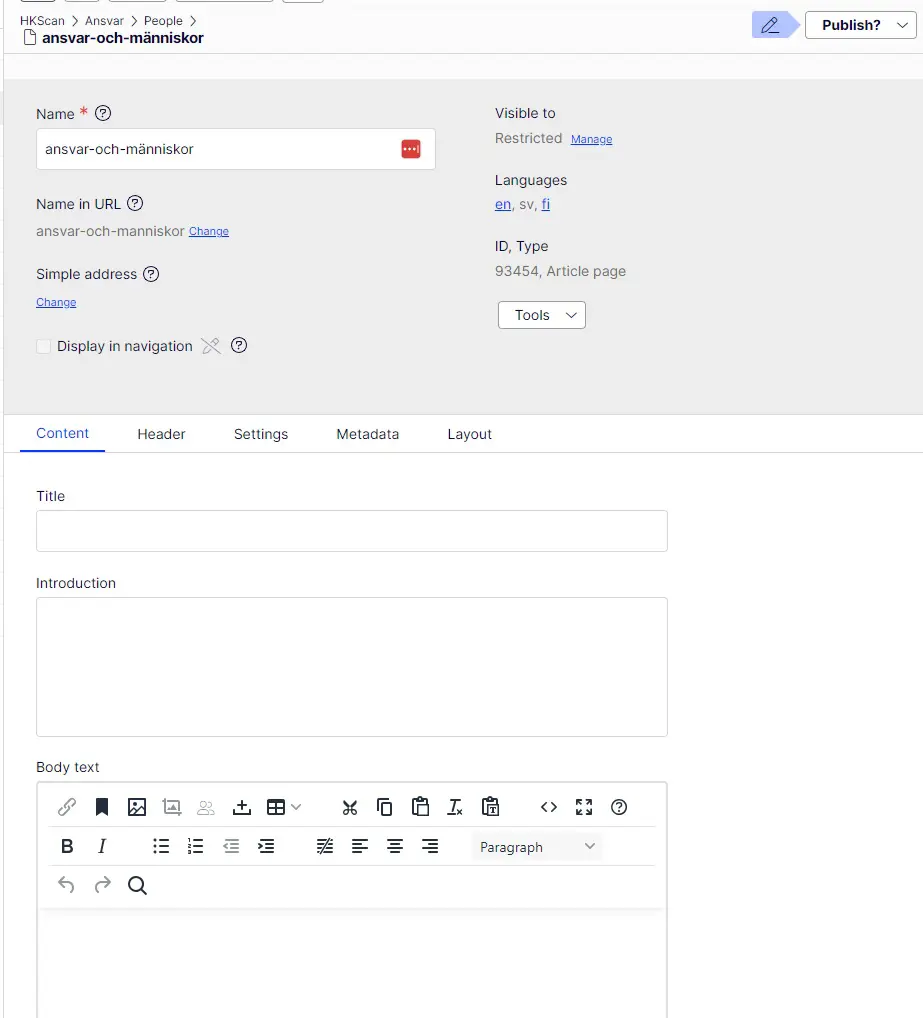Click the insert image icon
Image resolution: width=923 pixels, height=1018 pixels.
137,807
